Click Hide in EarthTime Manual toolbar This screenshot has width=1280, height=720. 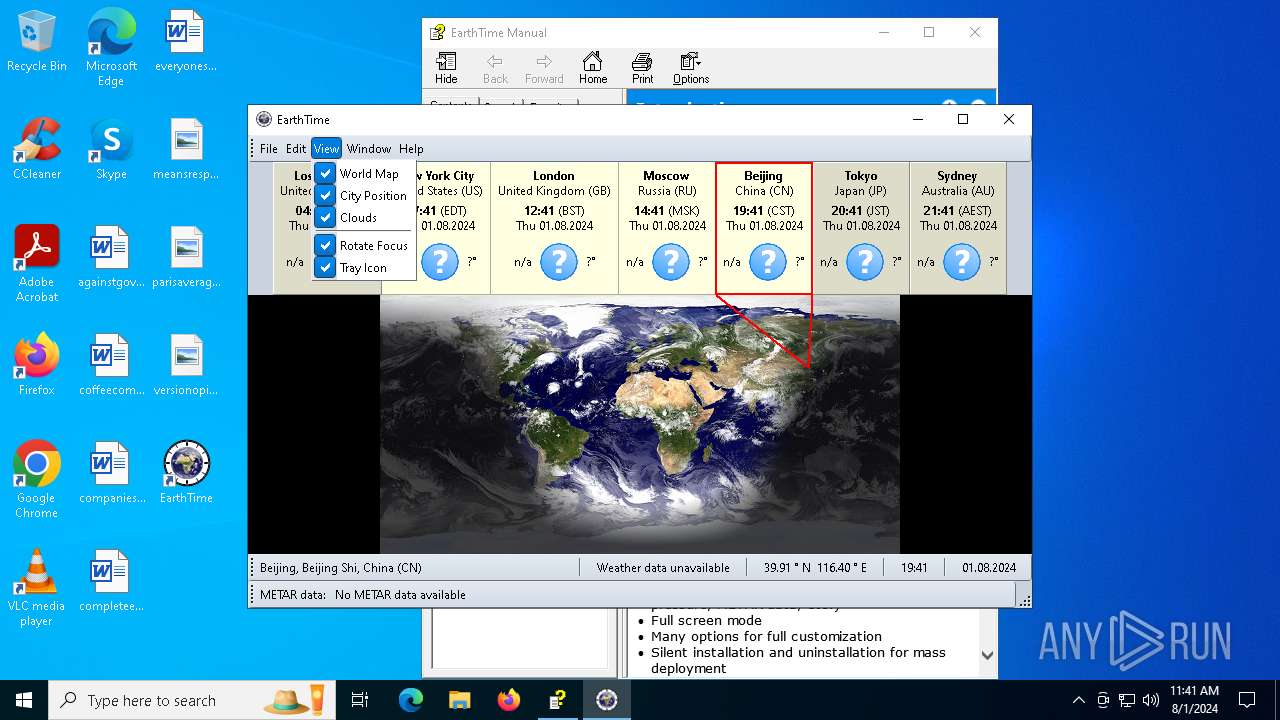click(x=446, y=68)
